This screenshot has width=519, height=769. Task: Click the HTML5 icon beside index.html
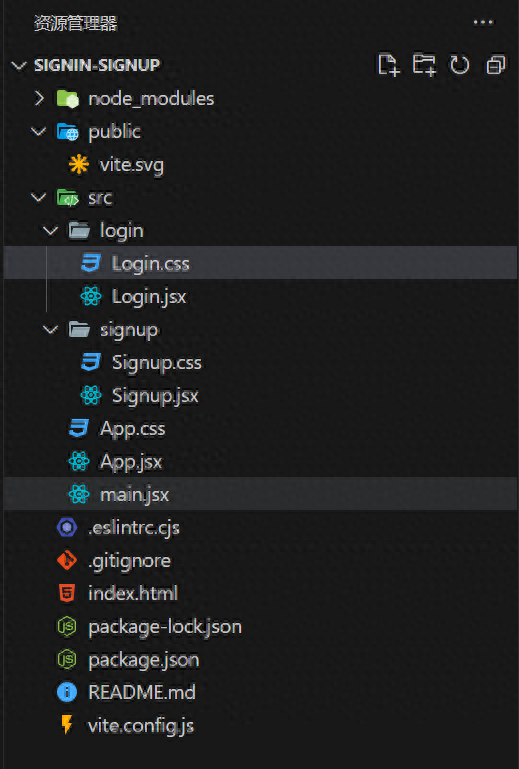coord(67,593)
